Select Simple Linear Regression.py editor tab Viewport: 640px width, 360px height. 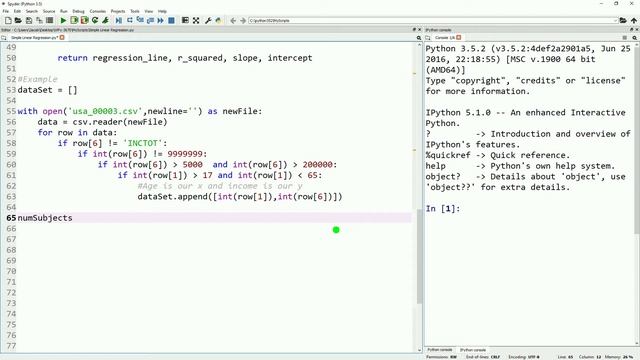[34, 38]
